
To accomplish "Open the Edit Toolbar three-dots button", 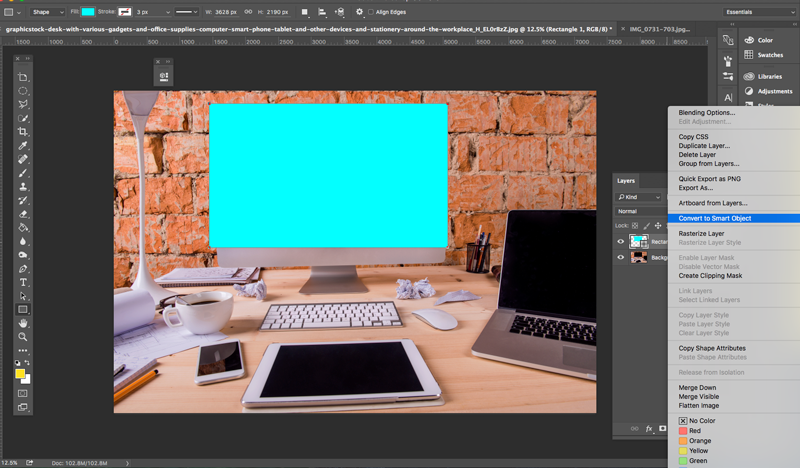I will [23, 351].
